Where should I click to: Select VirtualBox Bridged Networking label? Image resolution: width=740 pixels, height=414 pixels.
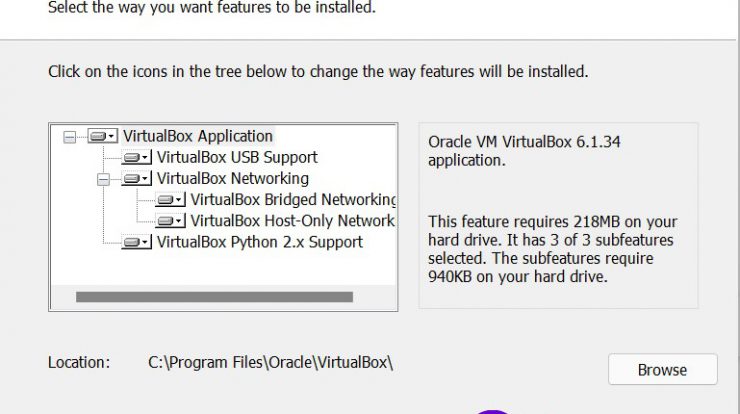(293, 200)
